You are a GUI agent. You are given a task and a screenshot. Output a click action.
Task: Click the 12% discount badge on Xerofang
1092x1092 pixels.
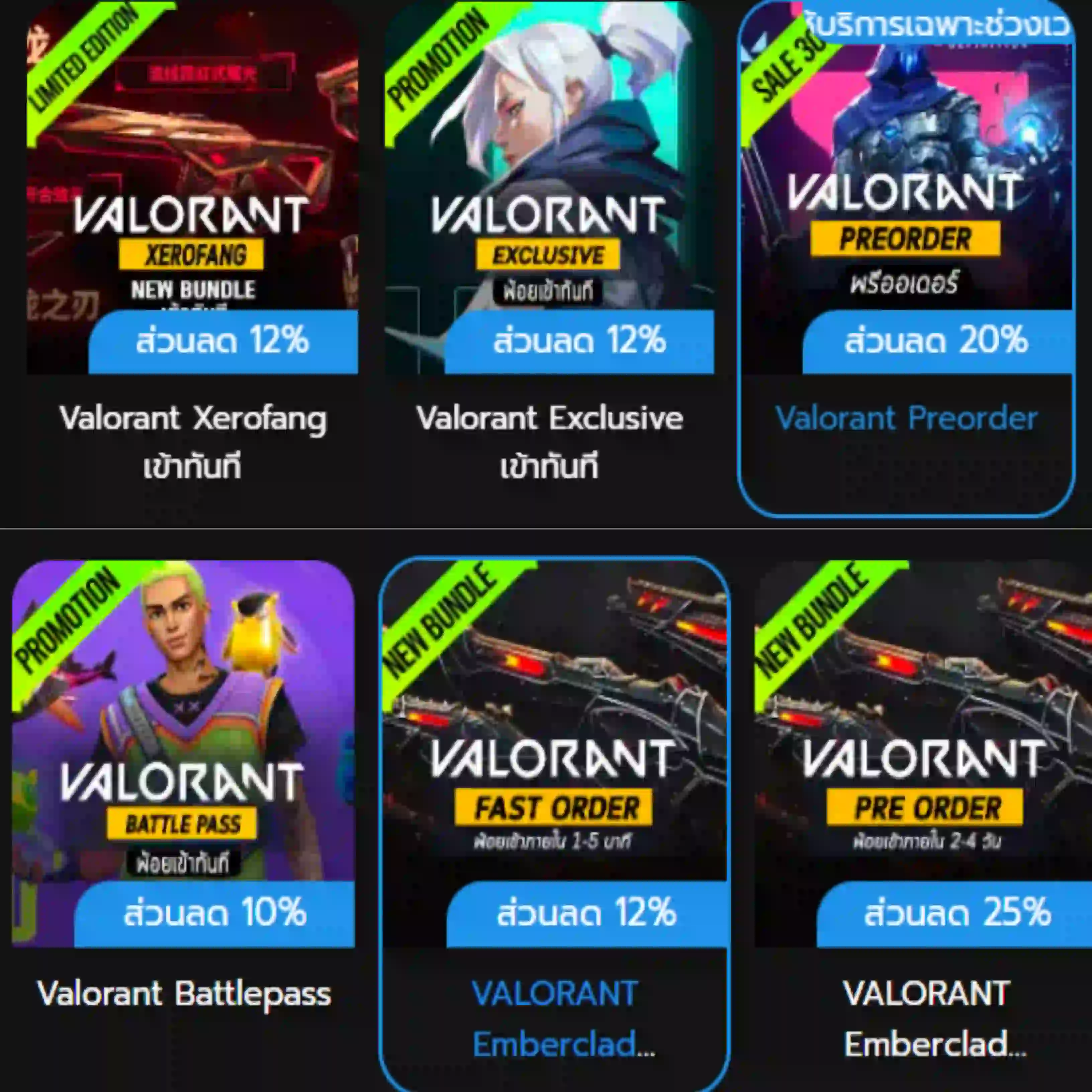(223, 341)
